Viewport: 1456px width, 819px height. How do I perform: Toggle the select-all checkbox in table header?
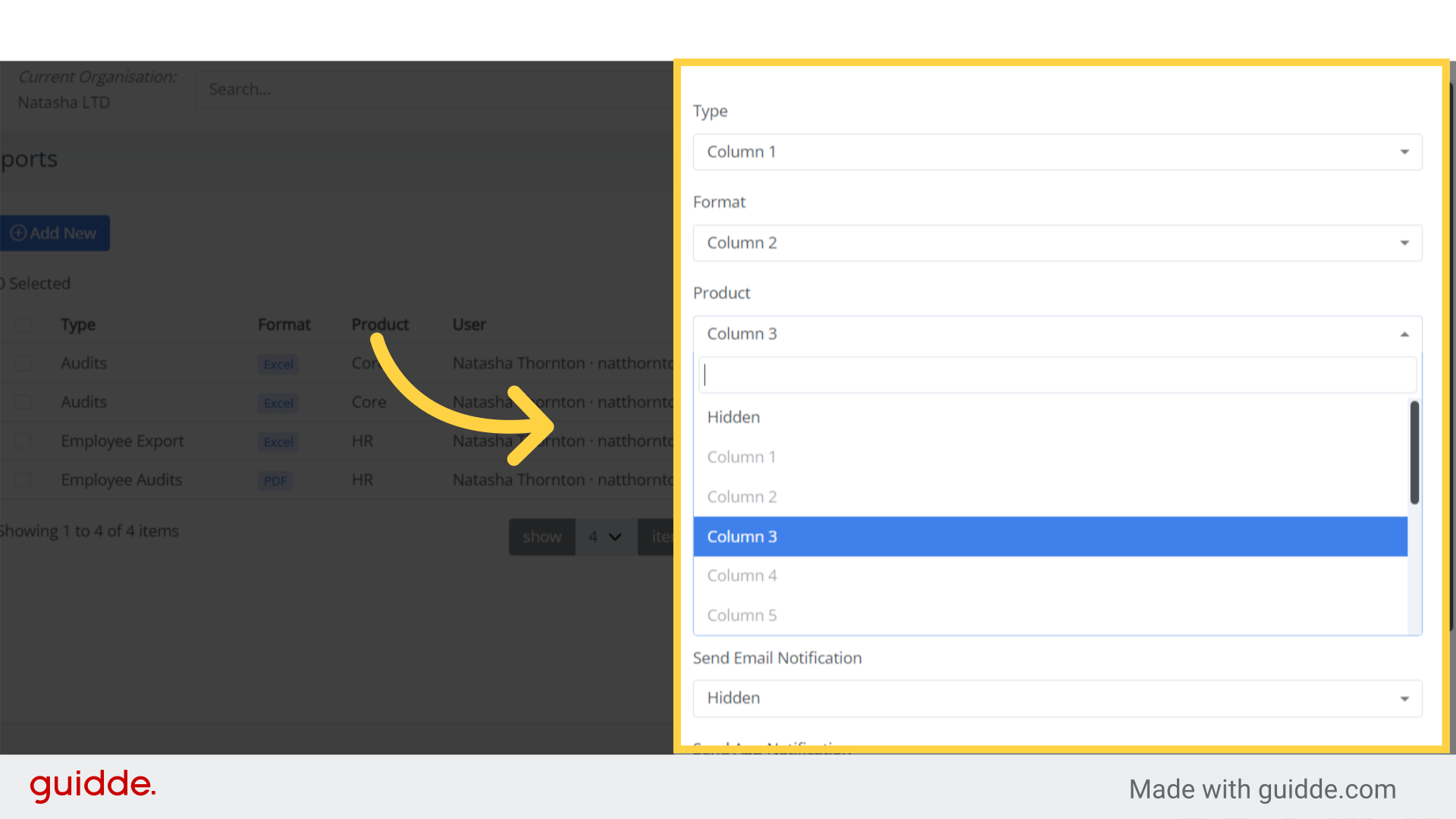[24, 325]
